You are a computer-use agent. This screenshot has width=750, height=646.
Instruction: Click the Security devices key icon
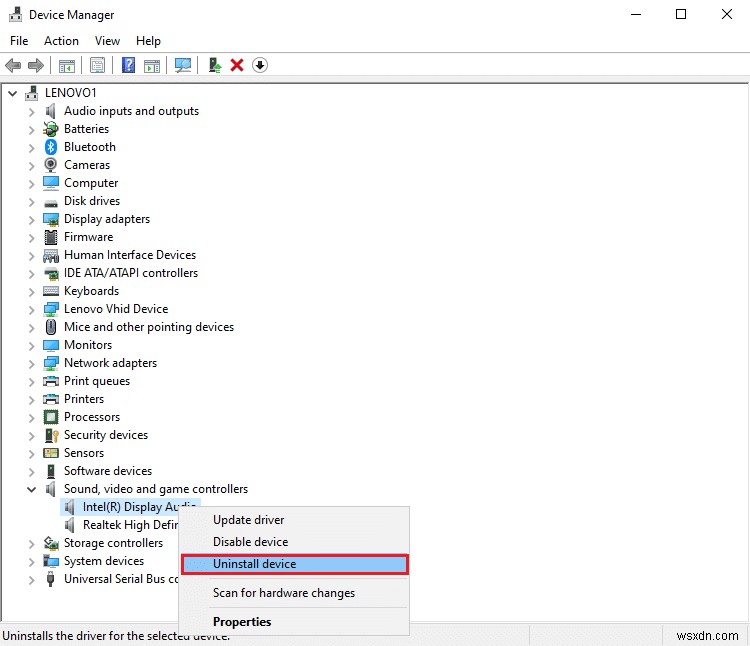pyautogui.click(x=51, y=435)
